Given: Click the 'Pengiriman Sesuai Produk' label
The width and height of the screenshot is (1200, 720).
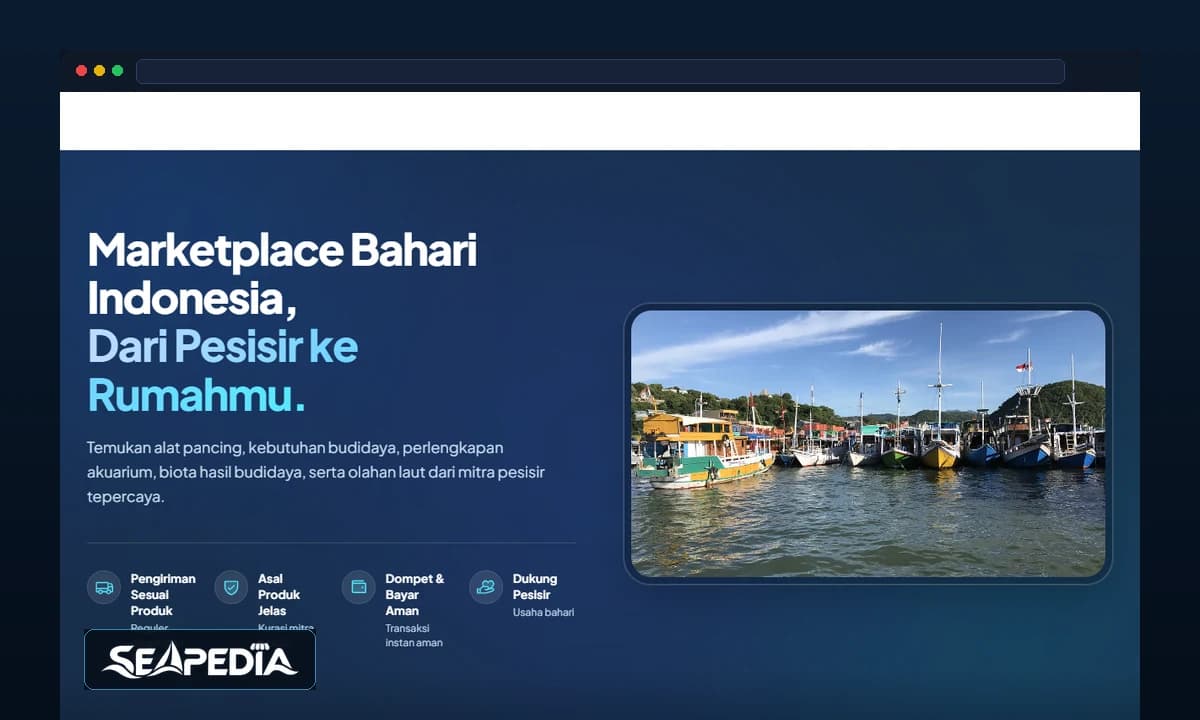Looking at the screenshot, I should pos(163,595).
